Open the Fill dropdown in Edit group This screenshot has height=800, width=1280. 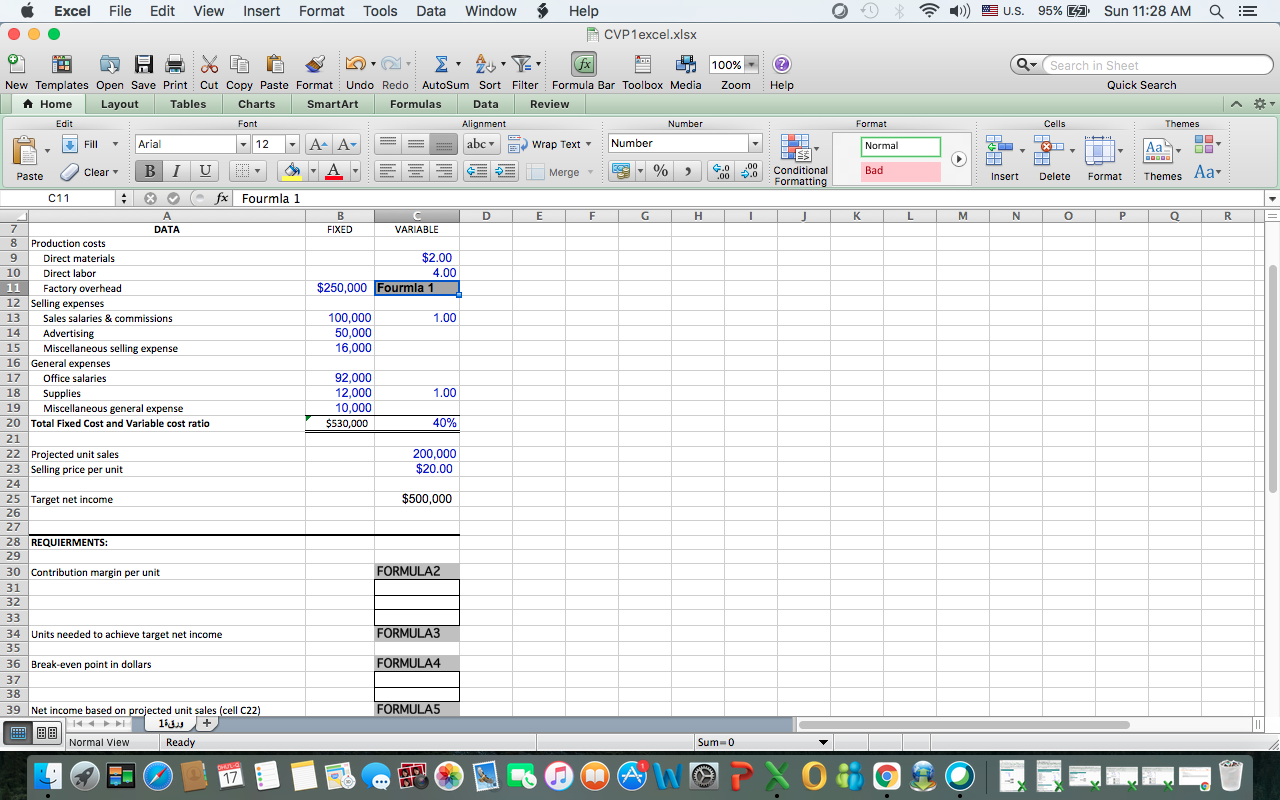click(115, 144)
